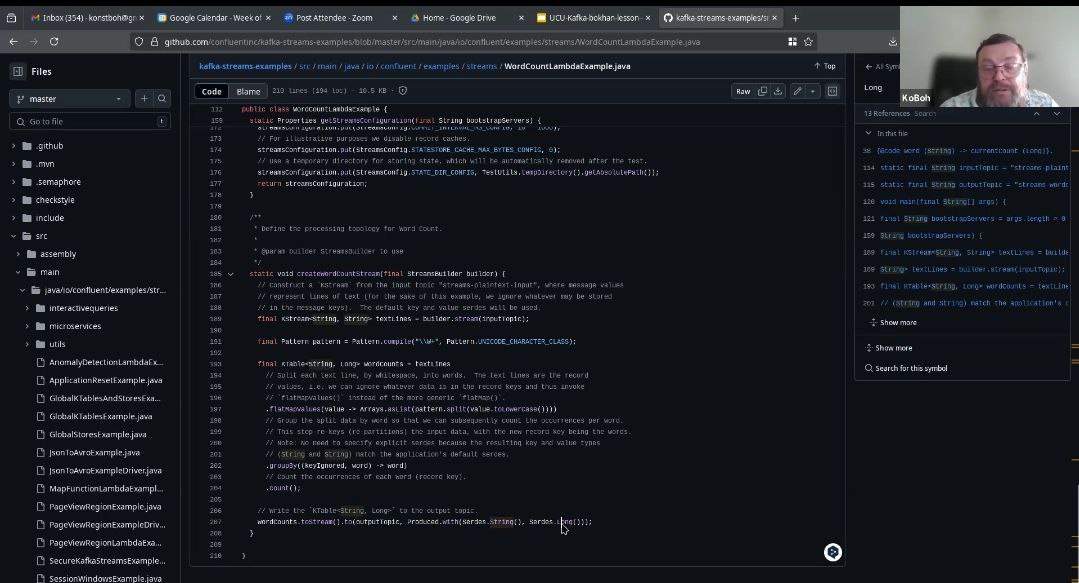
Task: Jump to previous reference chevron
Action: point(1036,114)
